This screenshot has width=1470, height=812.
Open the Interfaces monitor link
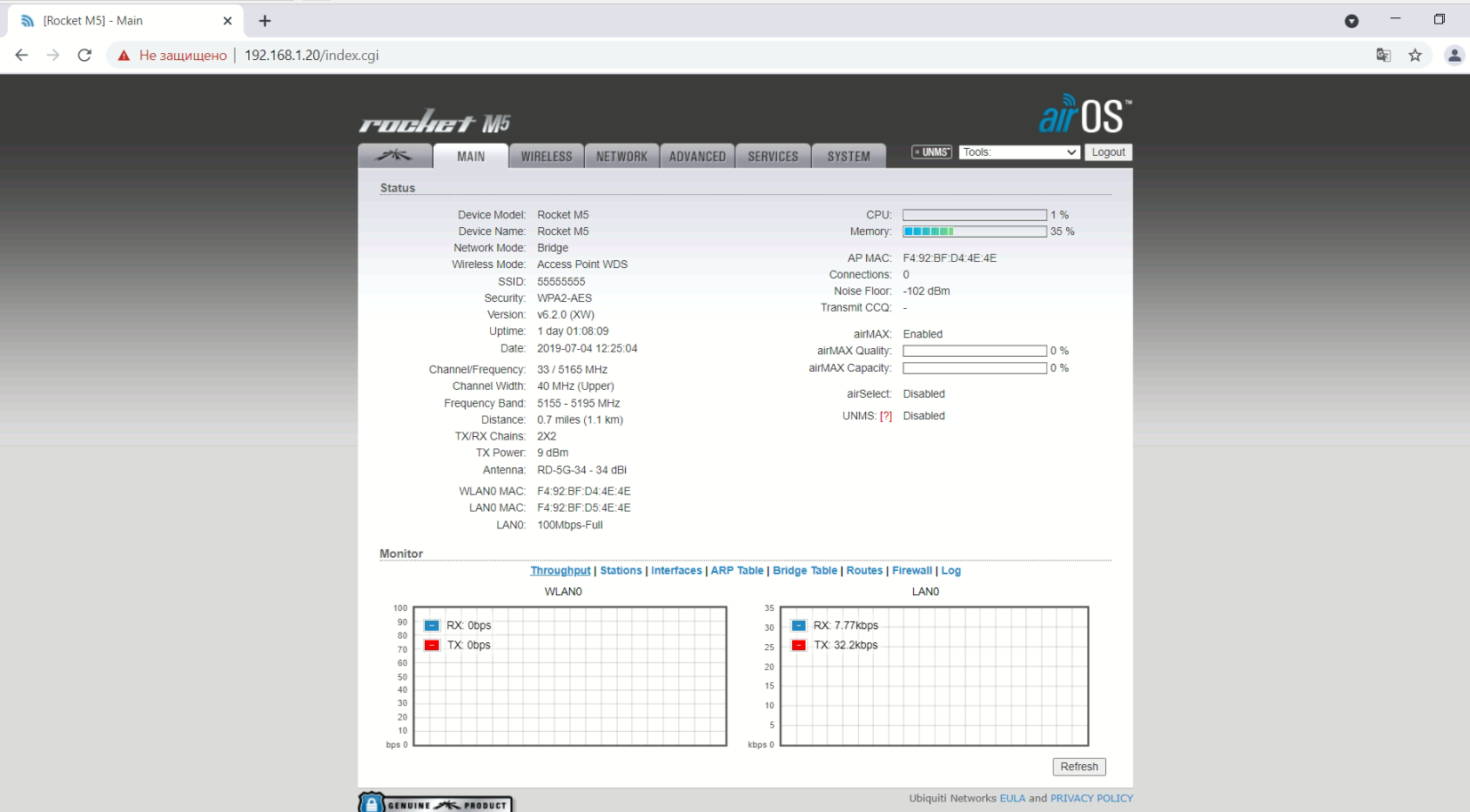click(x=676, y=571)
